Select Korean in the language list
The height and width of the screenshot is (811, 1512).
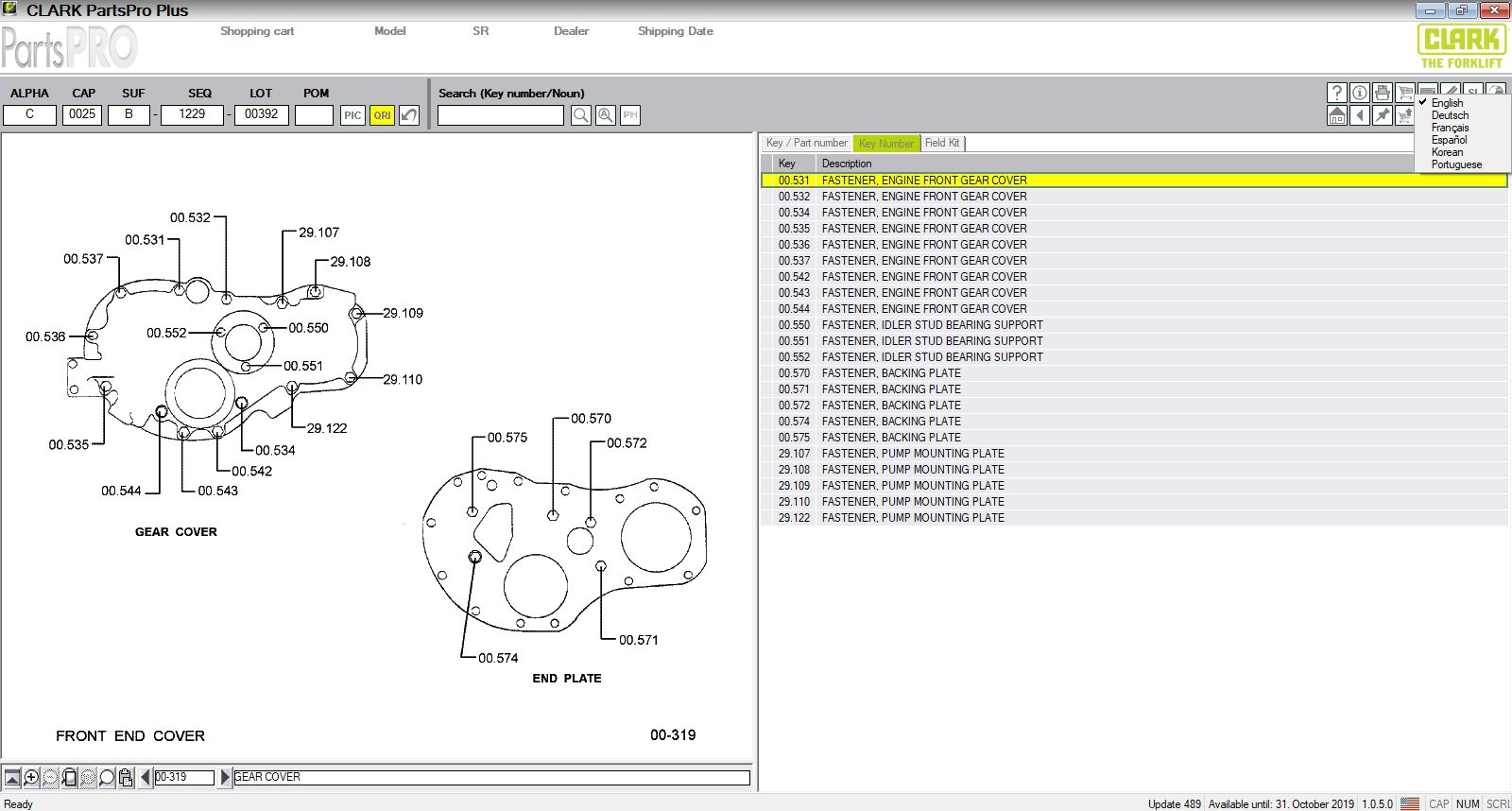(x=1447, y=152)
